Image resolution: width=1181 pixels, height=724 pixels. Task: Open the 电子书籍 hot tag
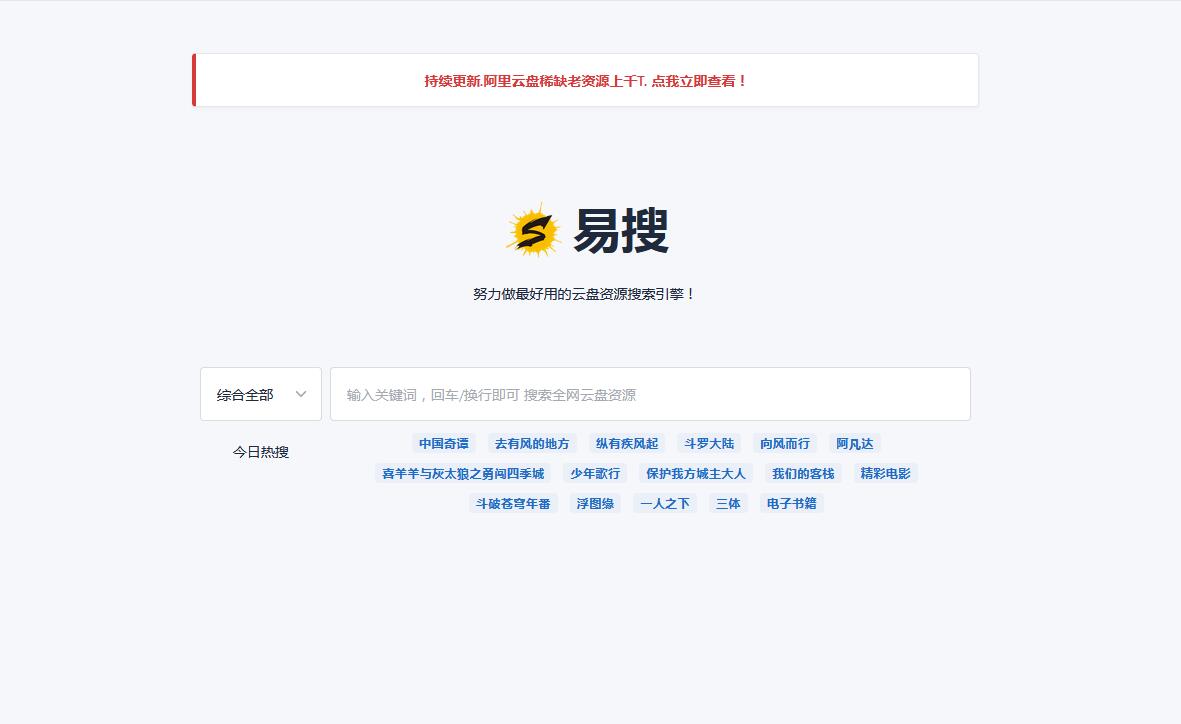pos(792,503)
